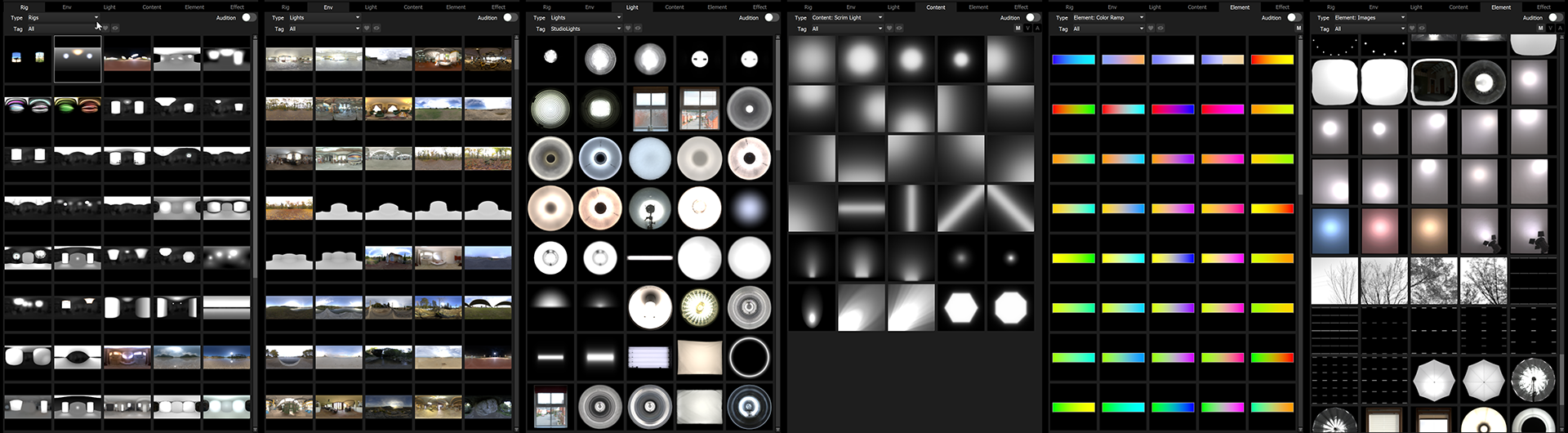Click the heart icon in the Scrim Light panel
The width and height of the screenshot is (1568, 433).
(x=889, y=29)
